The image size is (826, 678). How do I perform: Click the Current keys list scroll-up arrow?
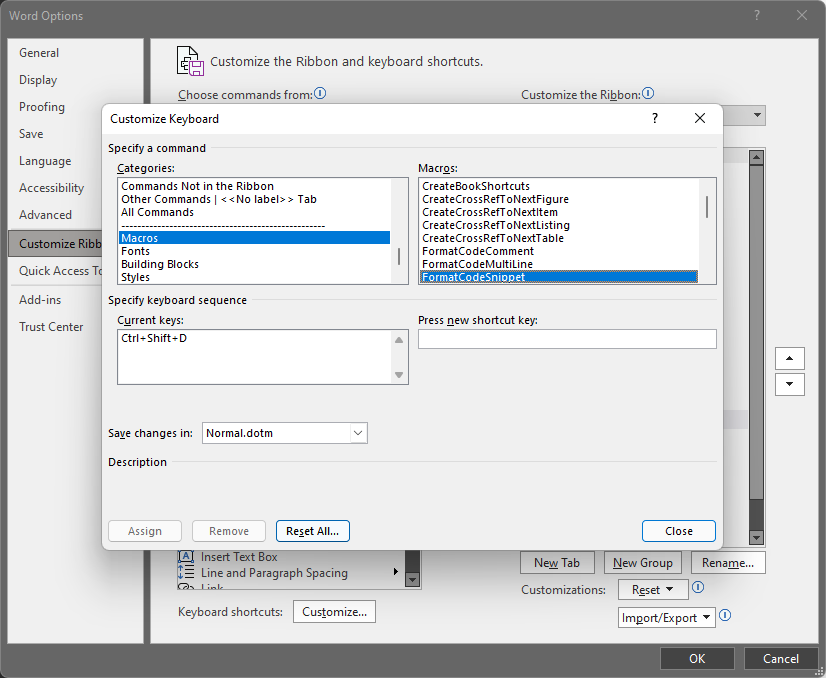pos(399,340)
